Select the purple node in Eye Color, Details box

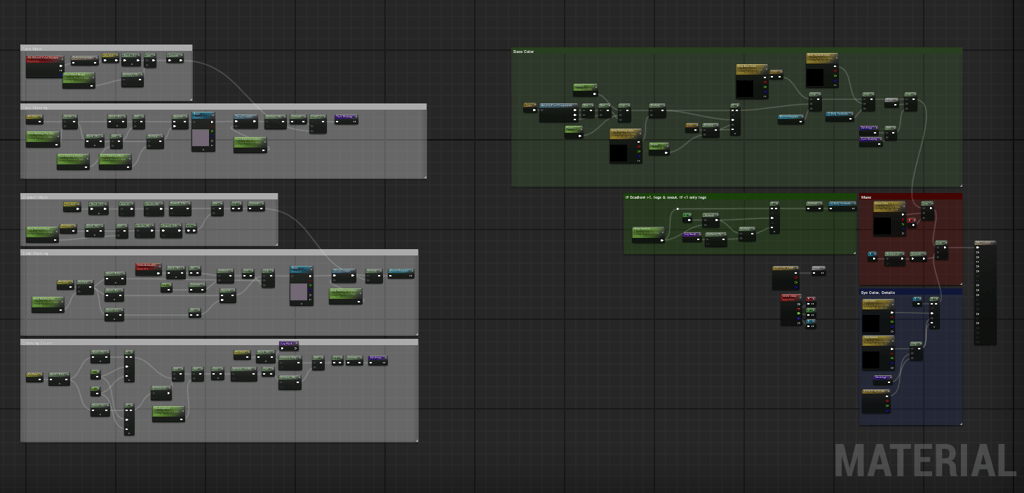click(x=883, y=379)
